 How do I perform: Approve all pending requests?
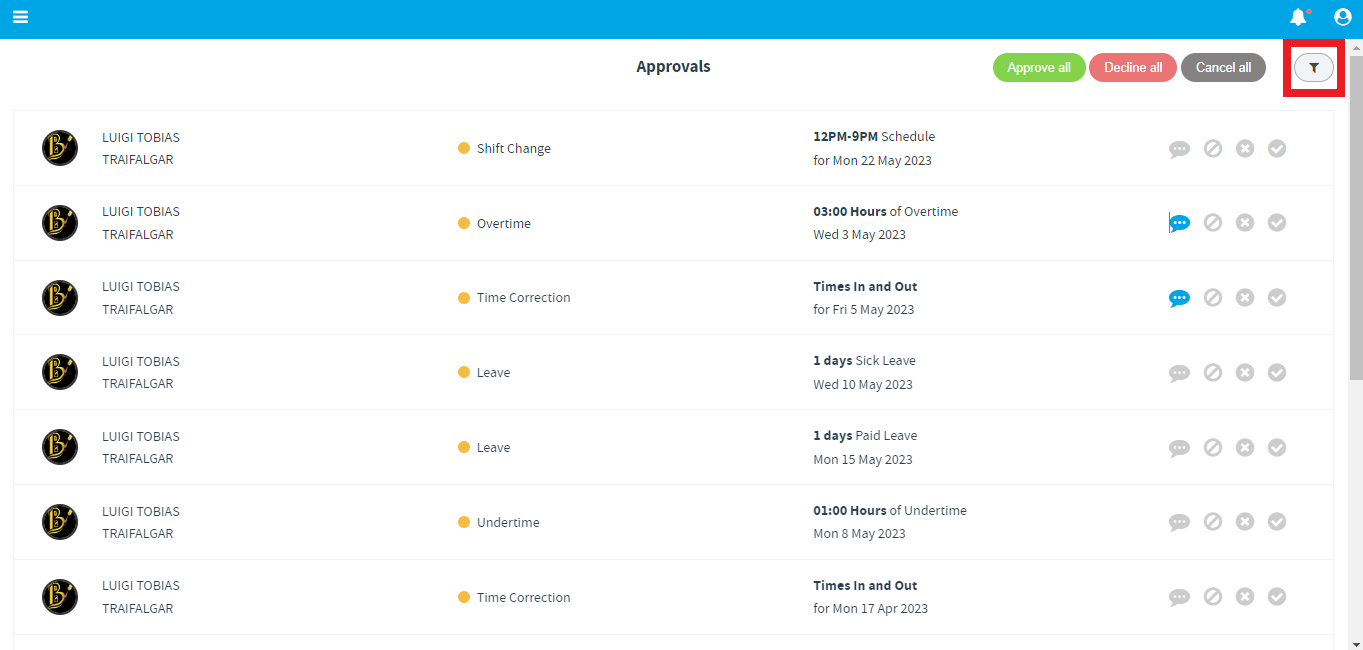[x=1039, y=68]
